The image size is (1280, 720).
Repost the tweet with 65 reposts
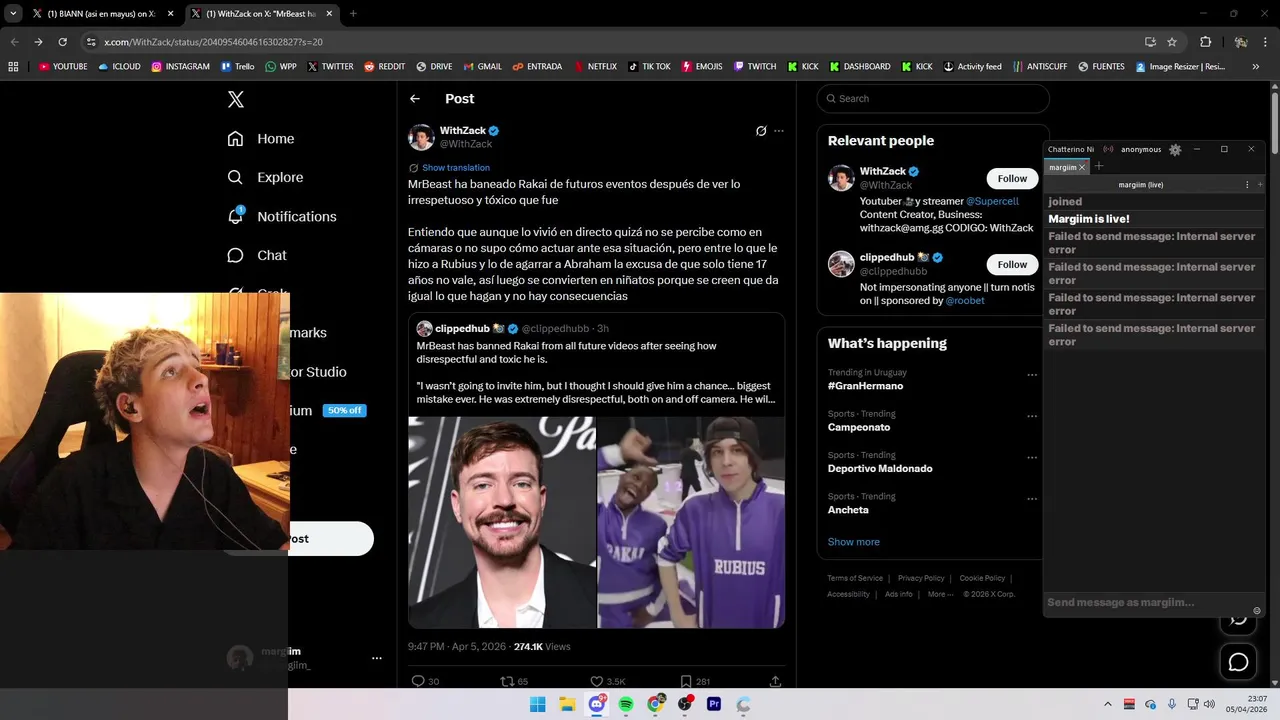(x=507, y=681)
